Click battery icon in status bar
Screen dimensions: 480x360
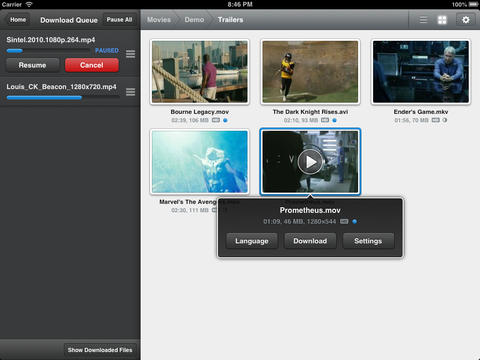coord(474,4)
